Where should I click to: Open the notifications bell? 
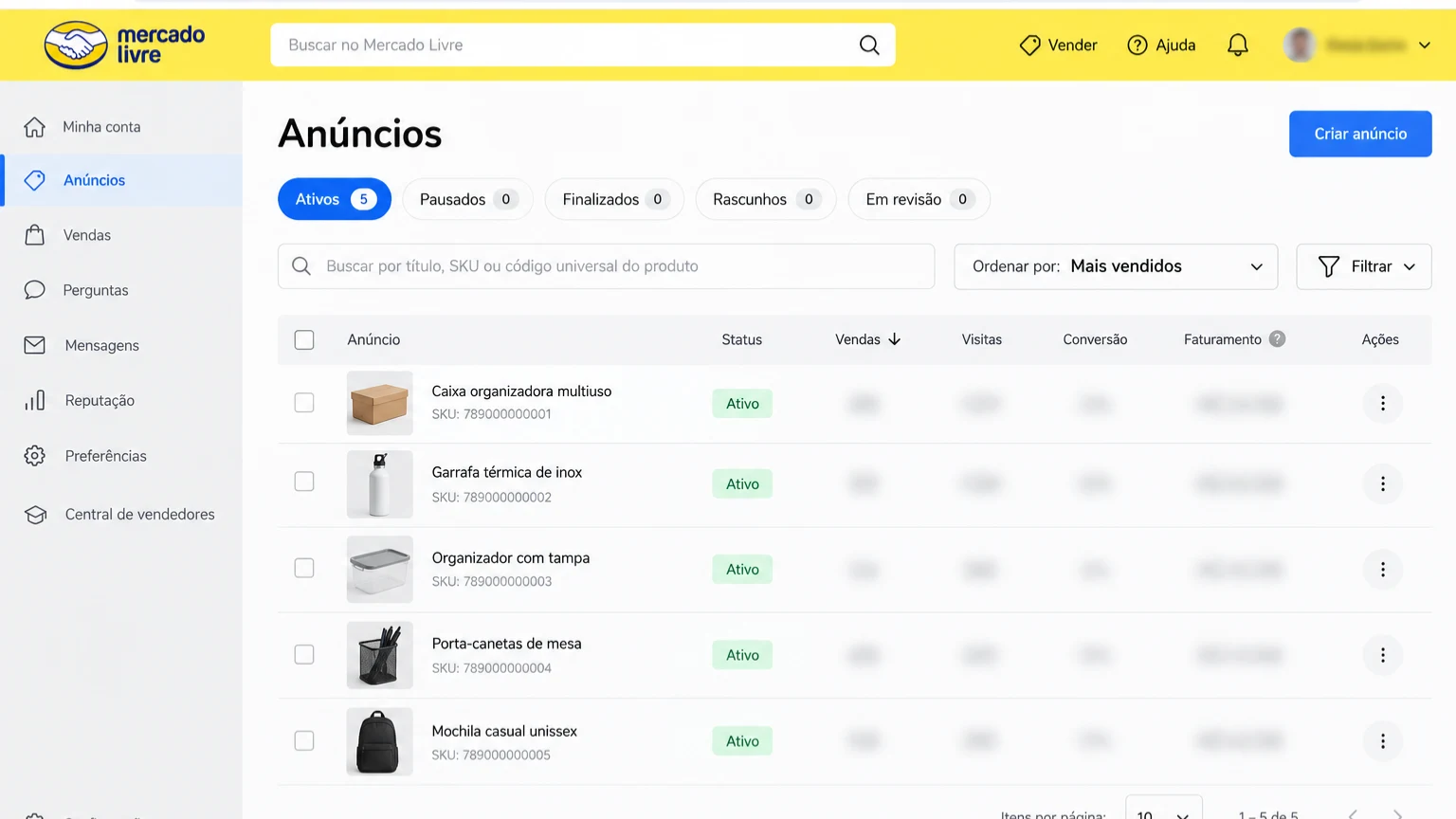1238,45
